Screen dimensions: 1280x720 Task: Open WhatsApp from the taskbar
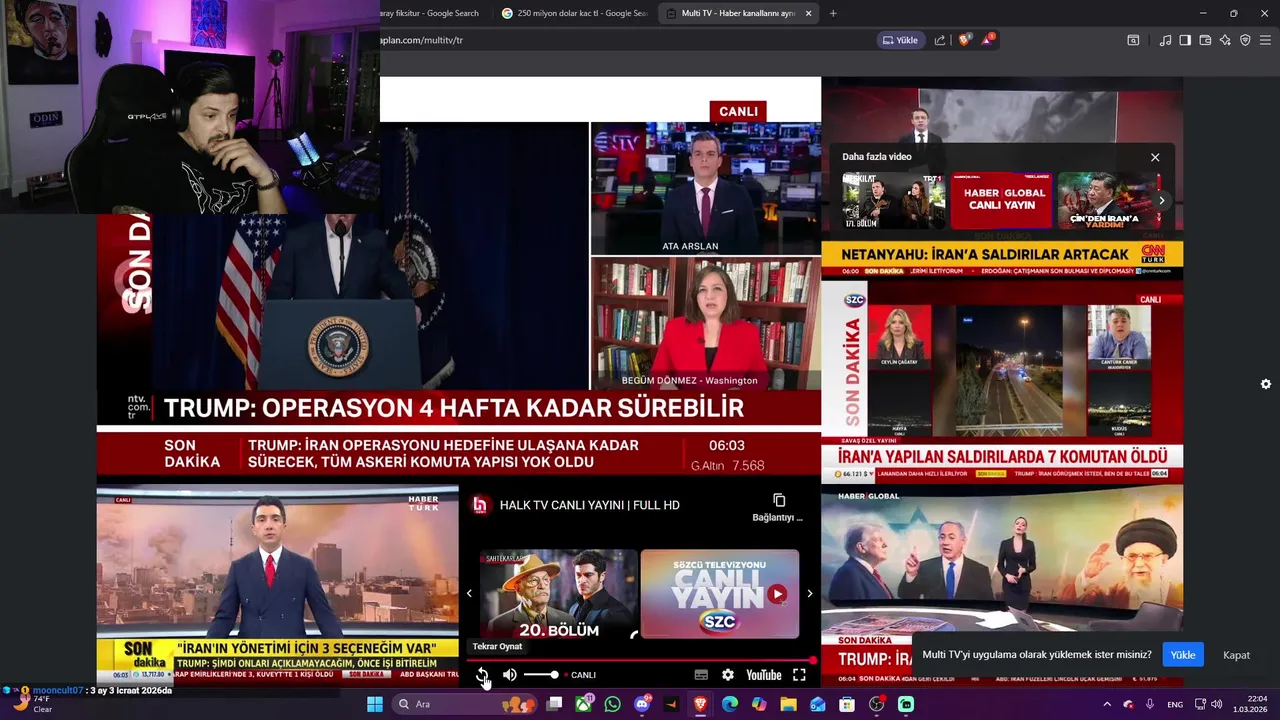[x=612, y=704]
